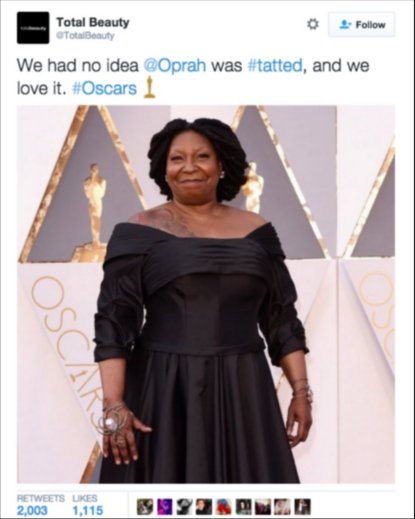View the 1,115 likes list
Image resolution: width=415 pixels, height=519 pixels.
coord(88,505)
